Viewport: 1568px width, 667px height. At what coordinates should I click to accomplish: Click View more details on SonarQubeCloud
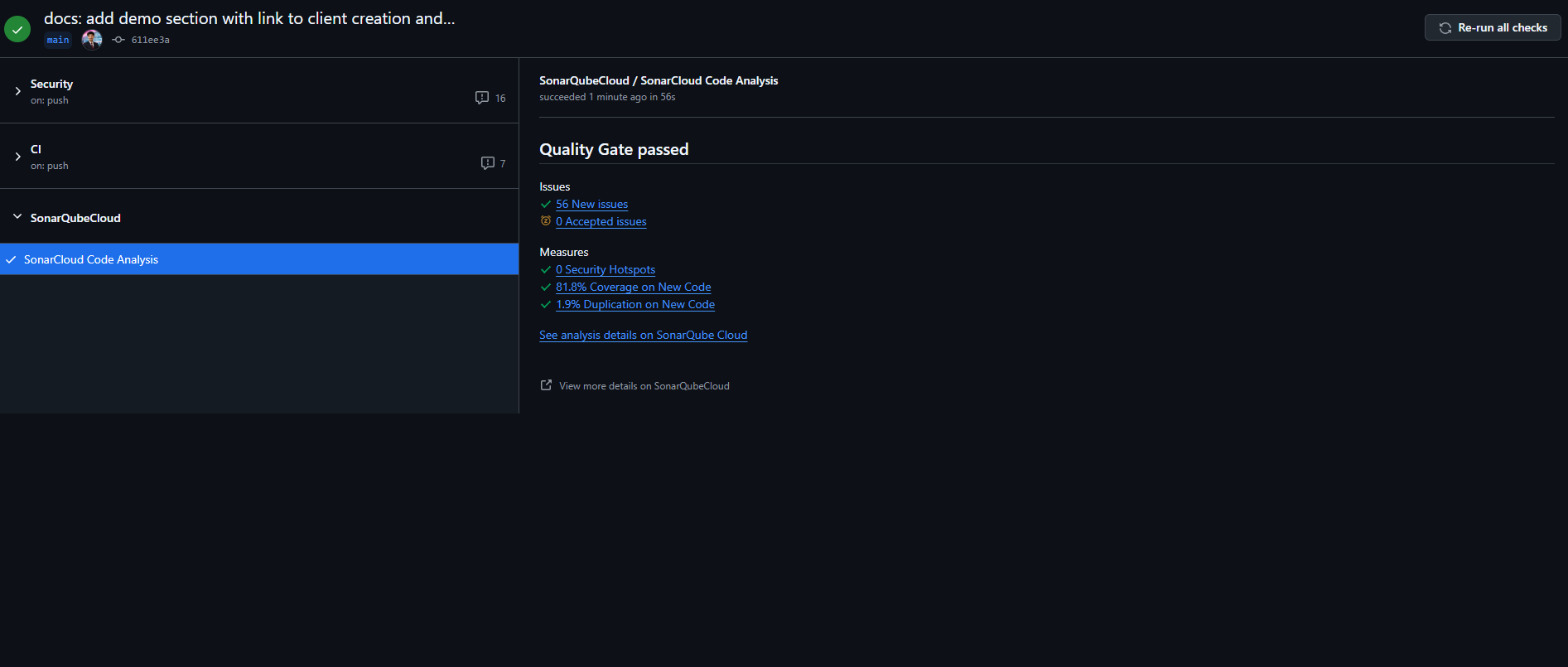coord(644,386)
